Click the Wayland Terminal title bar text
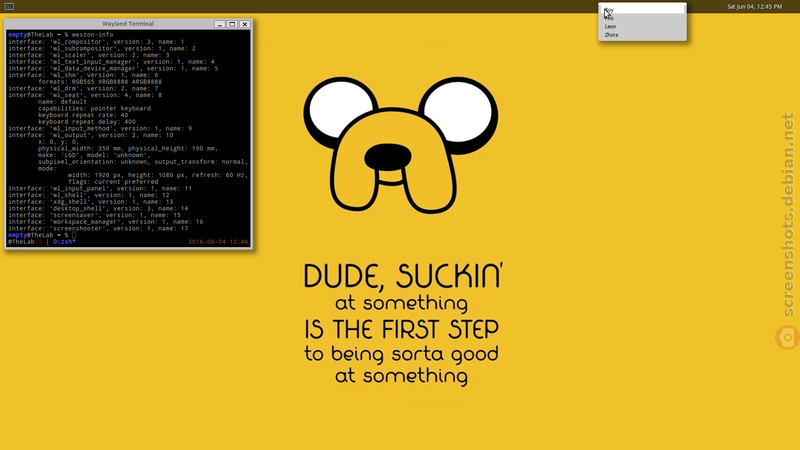Screen dimensions: 800x450 (128, 24)
